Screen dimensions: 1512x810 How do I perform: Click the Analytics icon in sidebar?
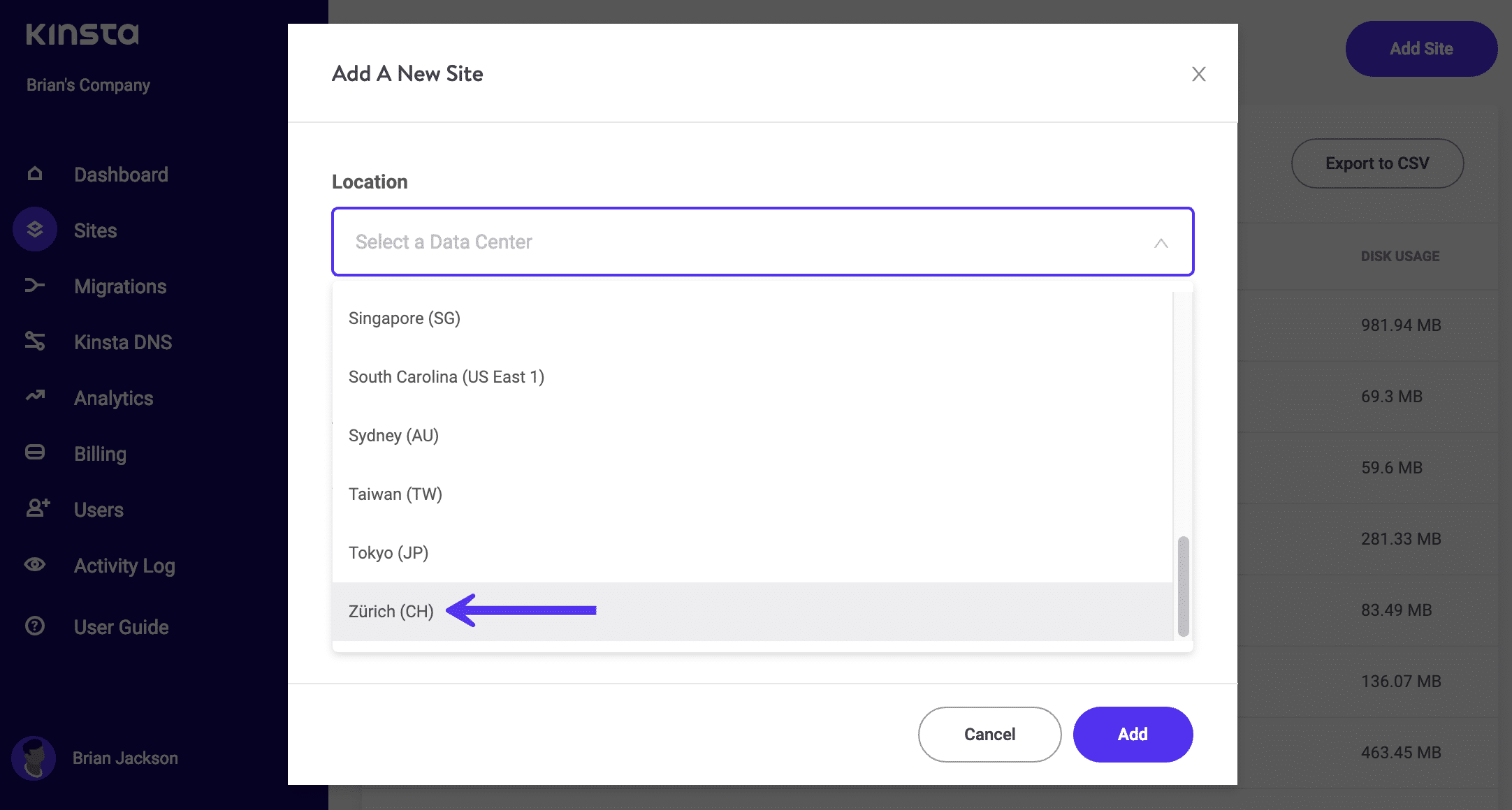click(34, 397)
